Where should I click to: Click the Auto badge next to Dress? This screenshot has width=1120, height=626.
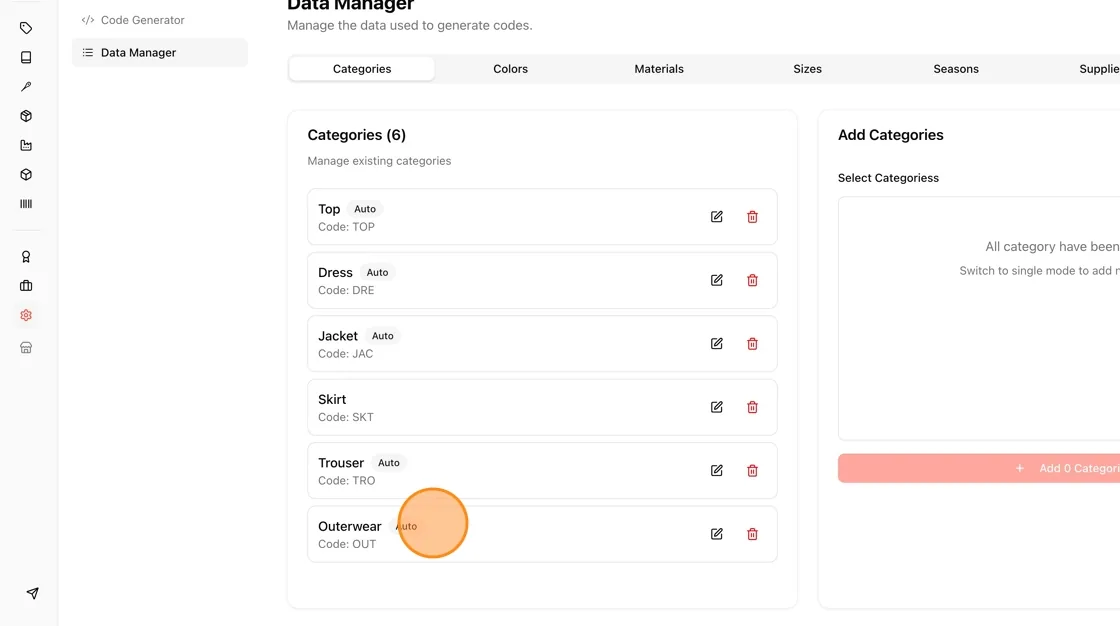point(377,272)
